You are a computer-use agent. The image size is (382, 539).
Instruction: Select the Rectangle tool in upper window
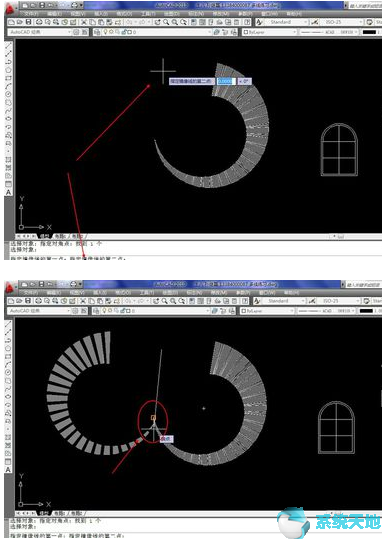(x=9, y=78)
